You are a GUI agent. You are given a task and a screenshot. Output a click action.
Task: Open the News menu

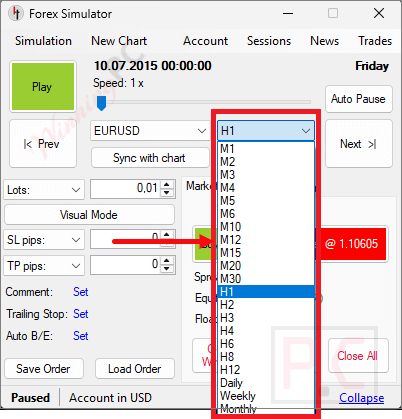point(324,41)
